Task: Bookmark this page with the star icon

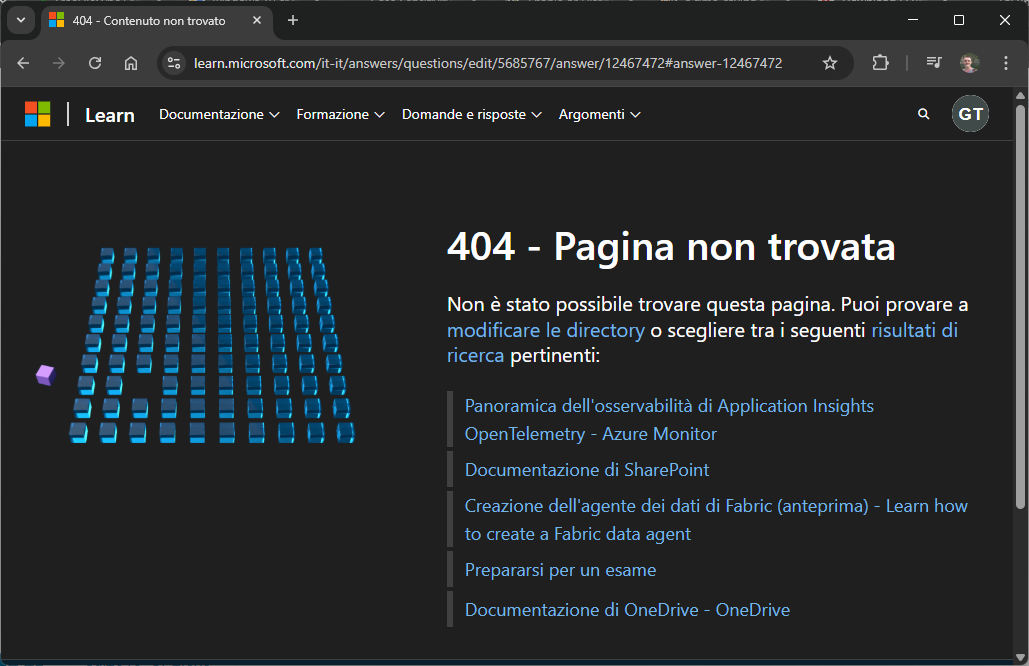Action: point(830,63)
